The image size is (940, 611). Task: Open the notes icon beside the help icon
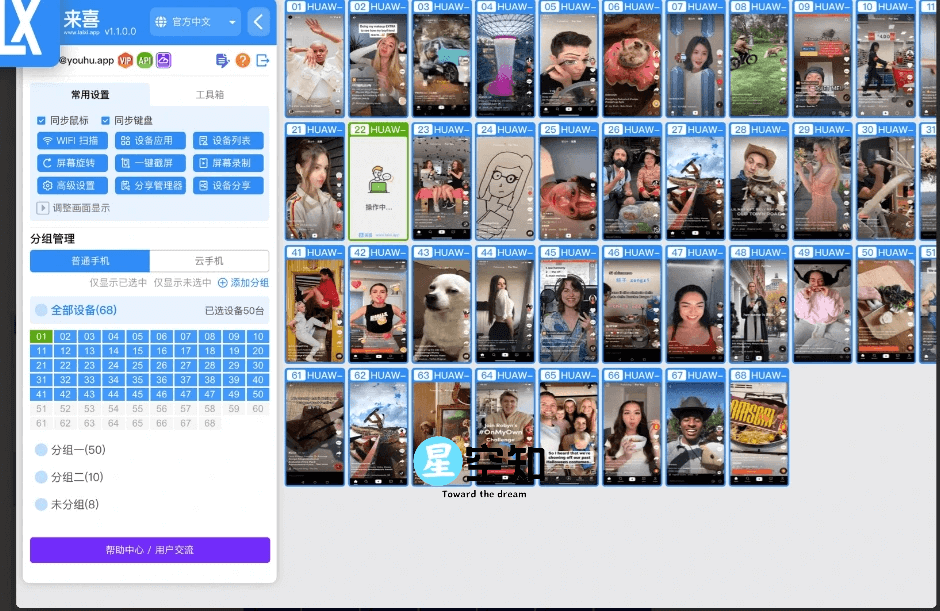pyautogui.click(x=222, y=61)
